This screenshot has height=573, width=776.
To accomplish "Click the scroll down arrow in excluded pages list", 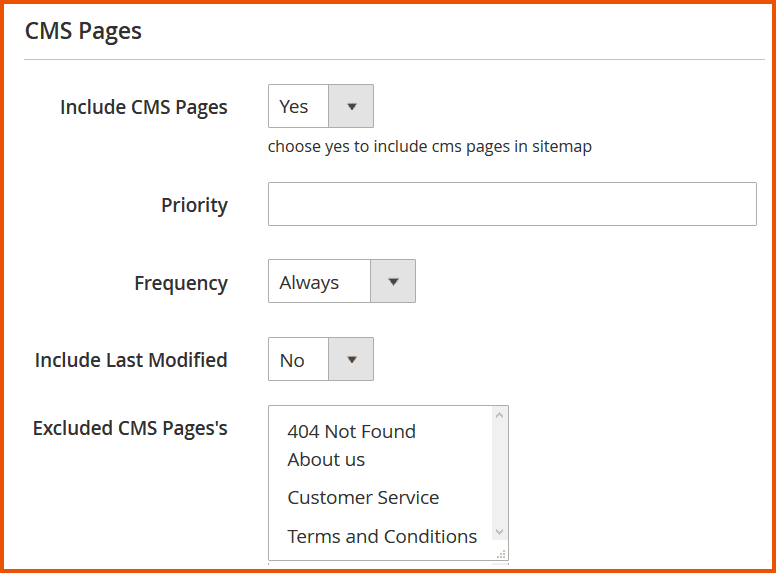I will [x=500, y=533].
